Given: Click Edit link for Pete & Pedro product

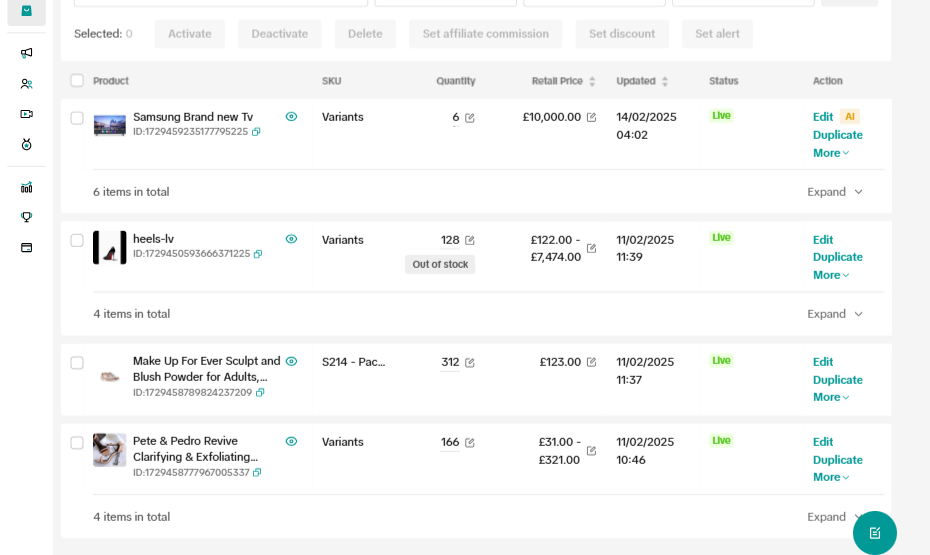Looking at the screenshot, I should coord(822,442).
